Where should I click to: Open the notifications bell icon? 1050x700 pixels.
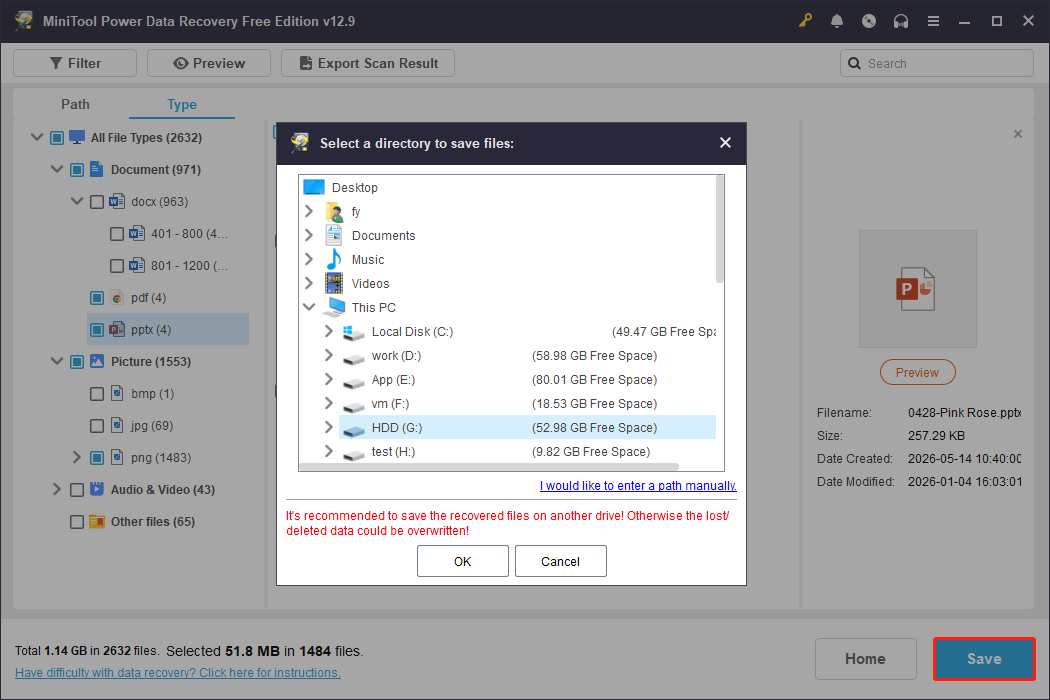[837, 21]
